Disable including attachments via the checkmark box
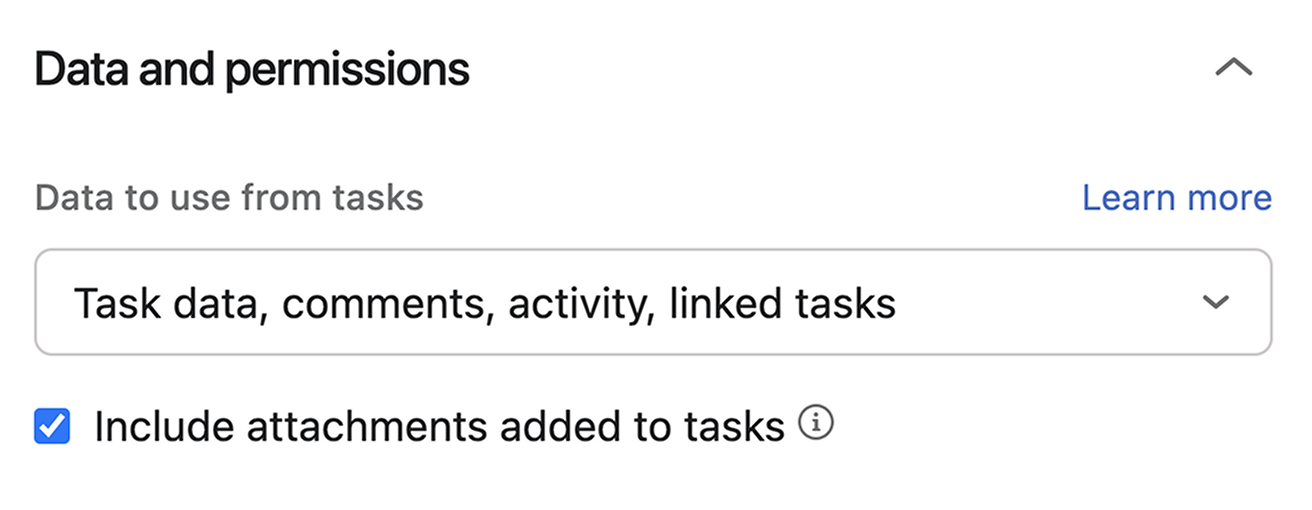Viewport: 1312px width, 510px height. pos(52,427)
